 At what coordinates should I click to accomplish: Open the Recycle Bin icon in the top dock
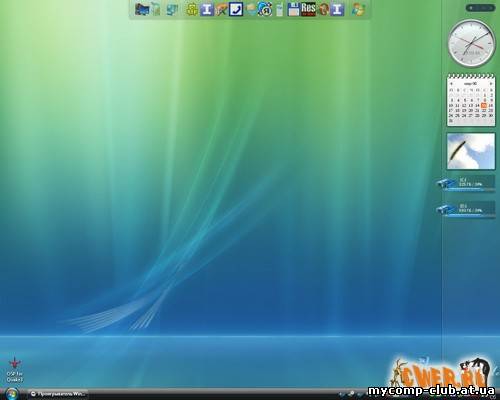(x=156, y=9)
